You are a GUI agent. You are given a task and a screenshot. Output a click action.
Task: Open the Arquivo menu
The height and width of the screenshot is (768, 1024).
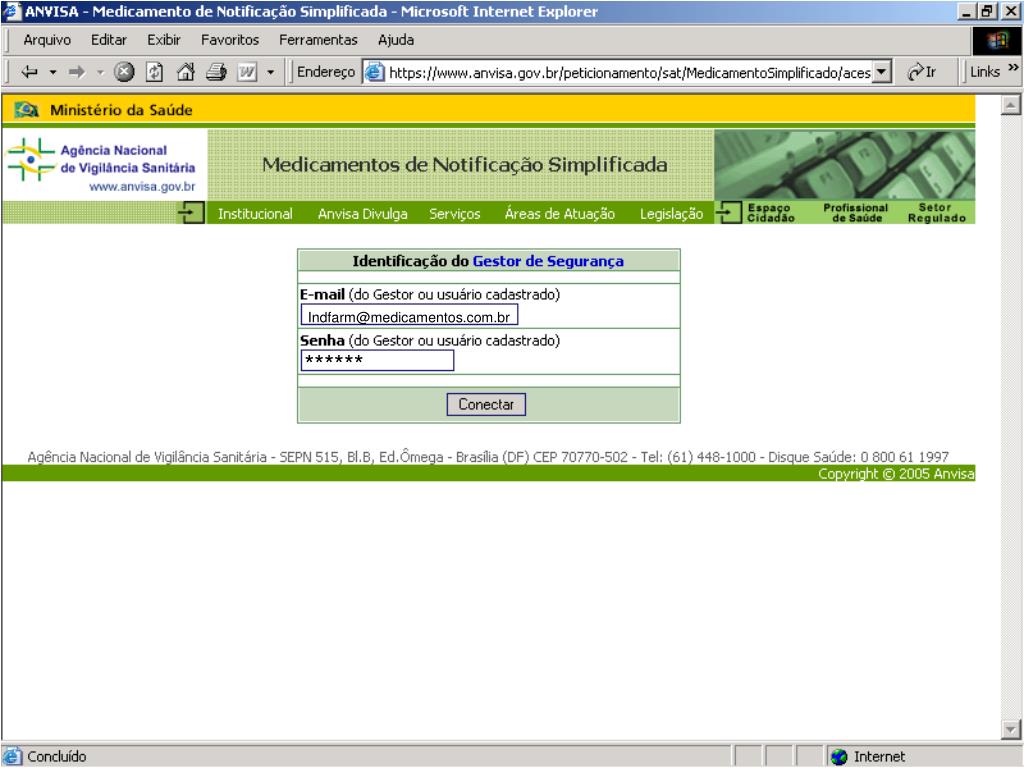pos(47,40)
